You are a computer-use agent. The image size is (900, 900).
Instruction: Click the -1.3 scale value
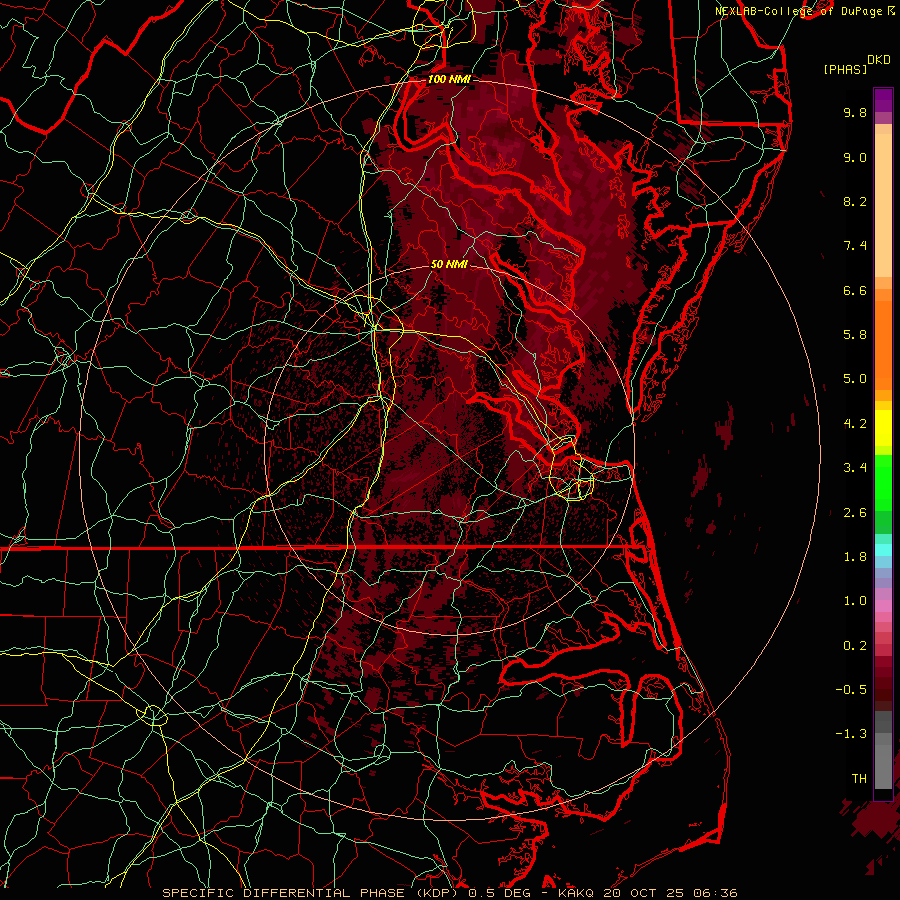click(x=851, y=734)
